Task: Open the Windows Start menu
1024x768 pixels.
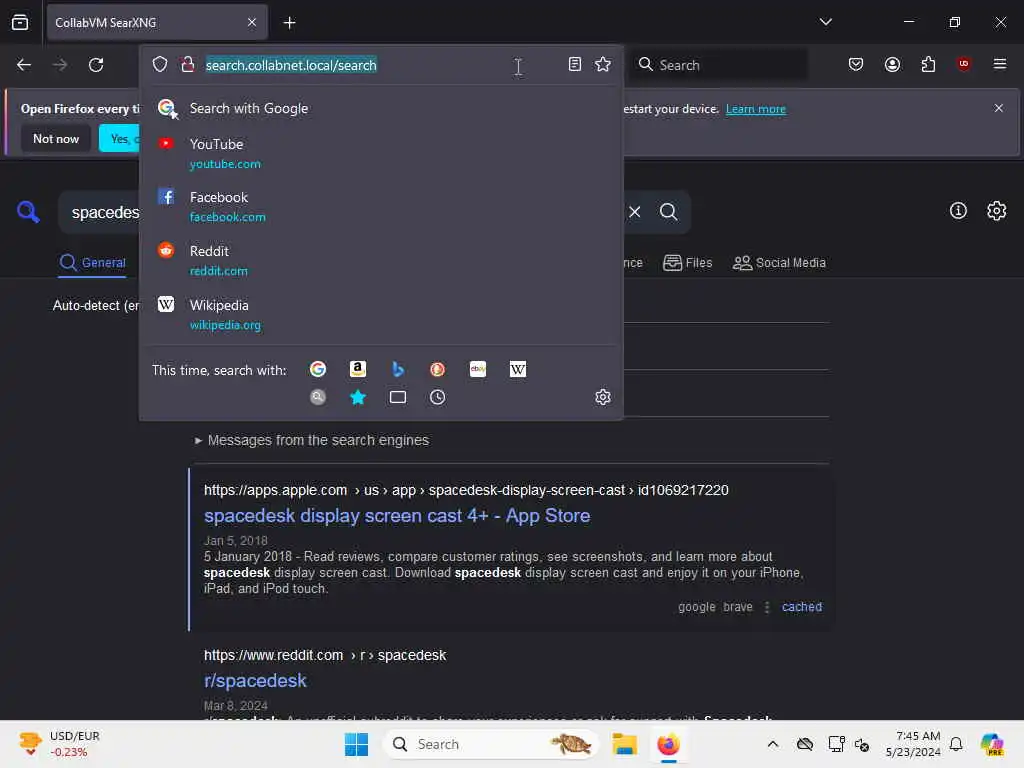Action: (356, 744)
